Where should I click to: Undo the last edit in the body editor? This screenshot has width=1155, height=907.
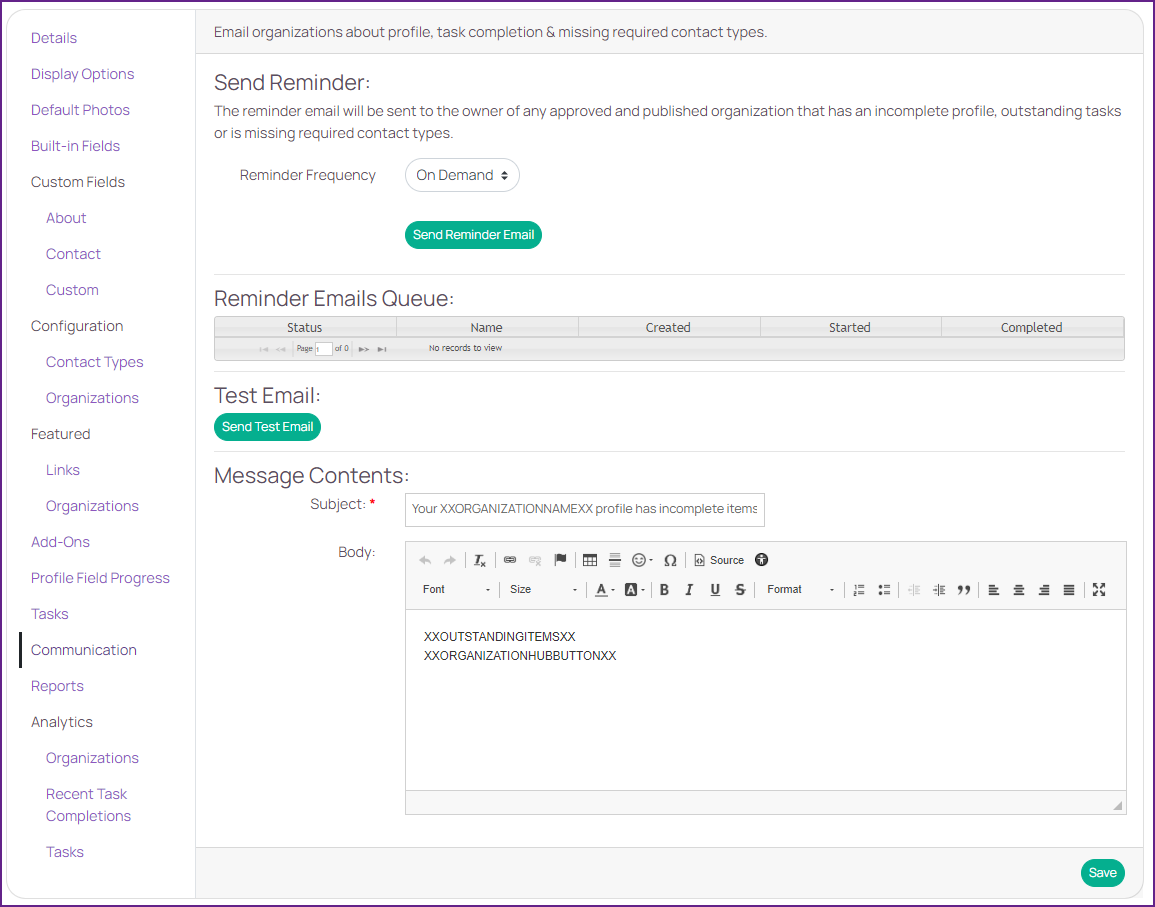coord(425,561)
